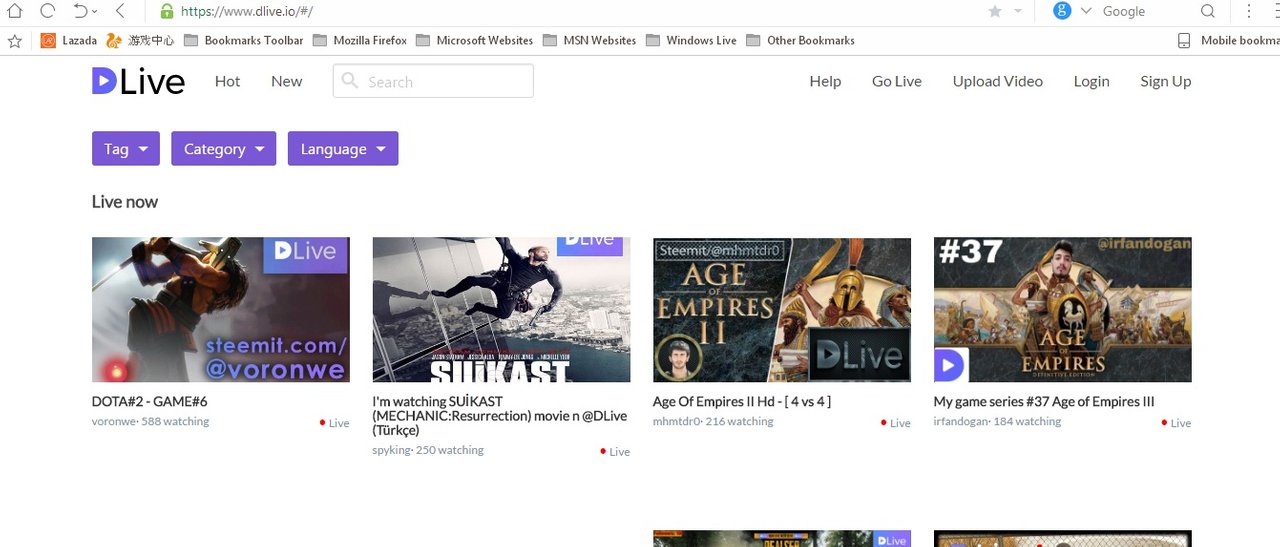
Task: Click the DLive search field
Action: tap(433, 81)
